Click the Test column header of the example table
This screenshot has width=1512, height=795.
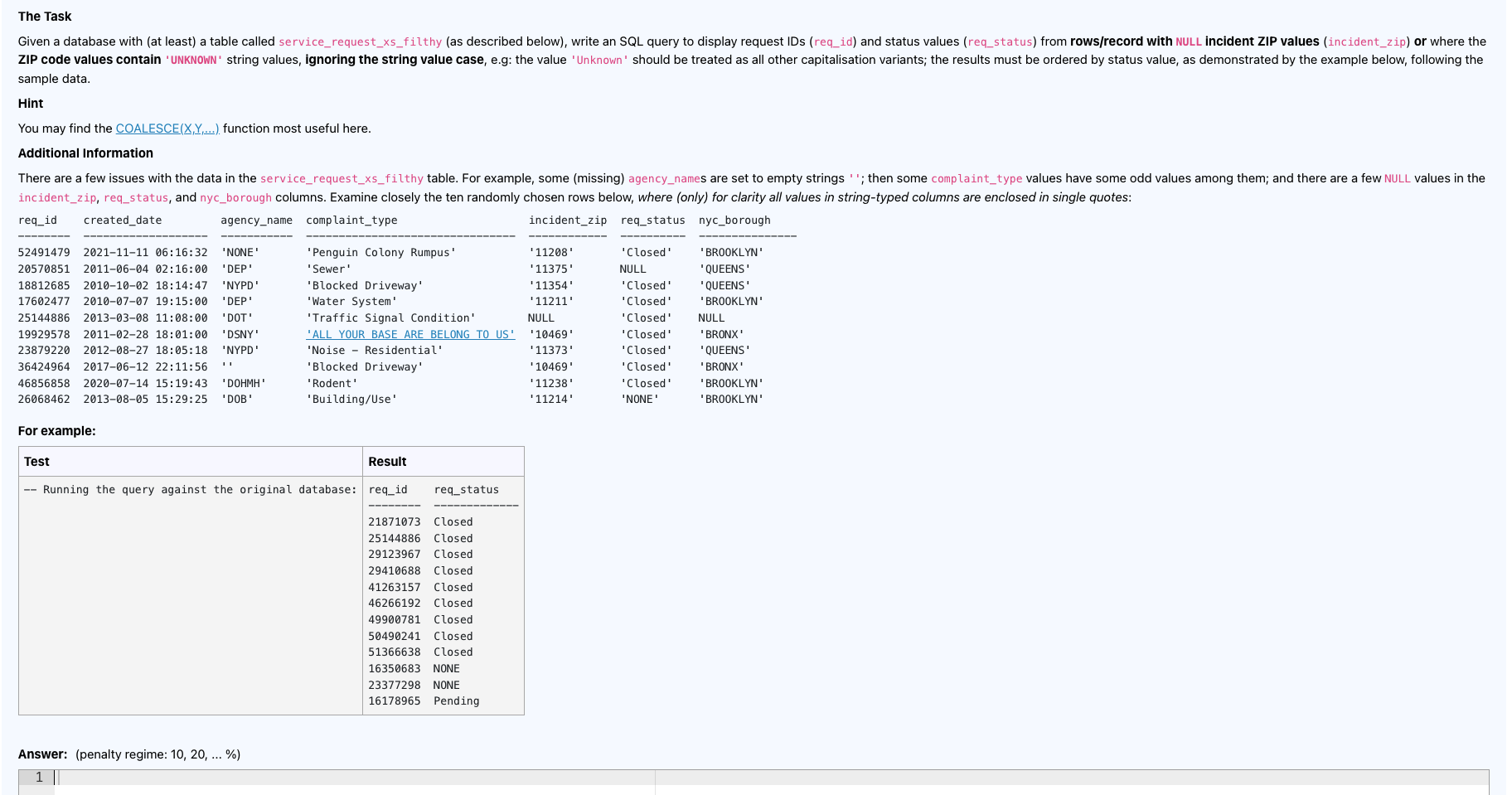coord(36,461)
